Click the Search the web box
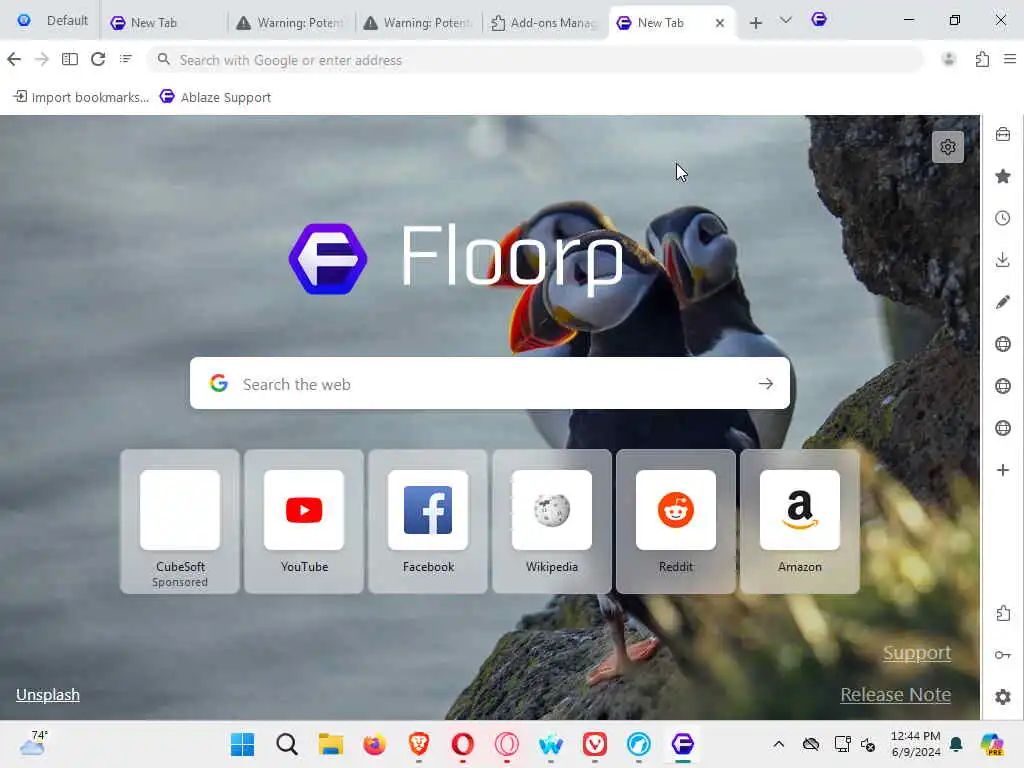The width and height of the screenshot is (1024, 768). click(490, 383)
